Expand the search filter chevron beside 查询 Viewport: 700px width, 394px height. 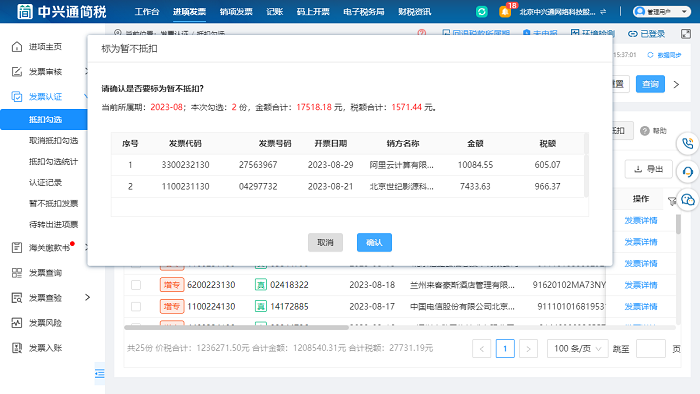point(676,84)
